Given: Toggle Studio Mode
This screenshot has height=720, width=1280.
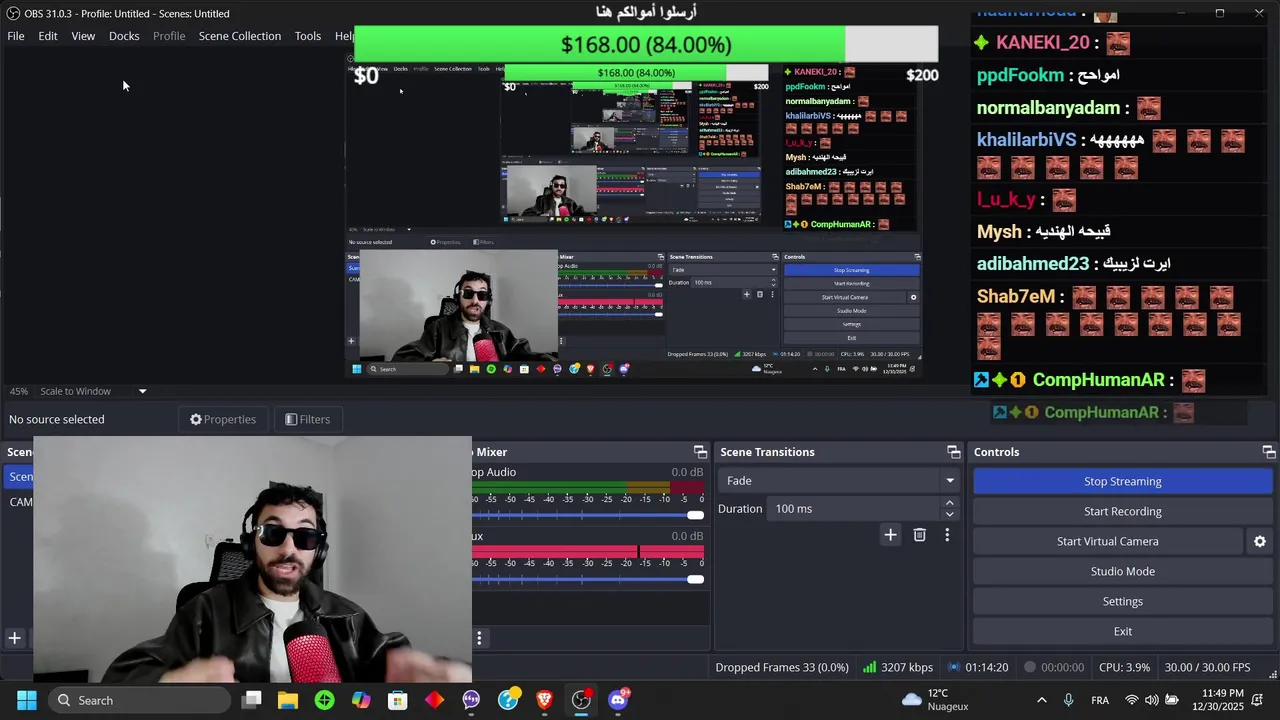Looking at the screenshot, I should [1122, 571].
